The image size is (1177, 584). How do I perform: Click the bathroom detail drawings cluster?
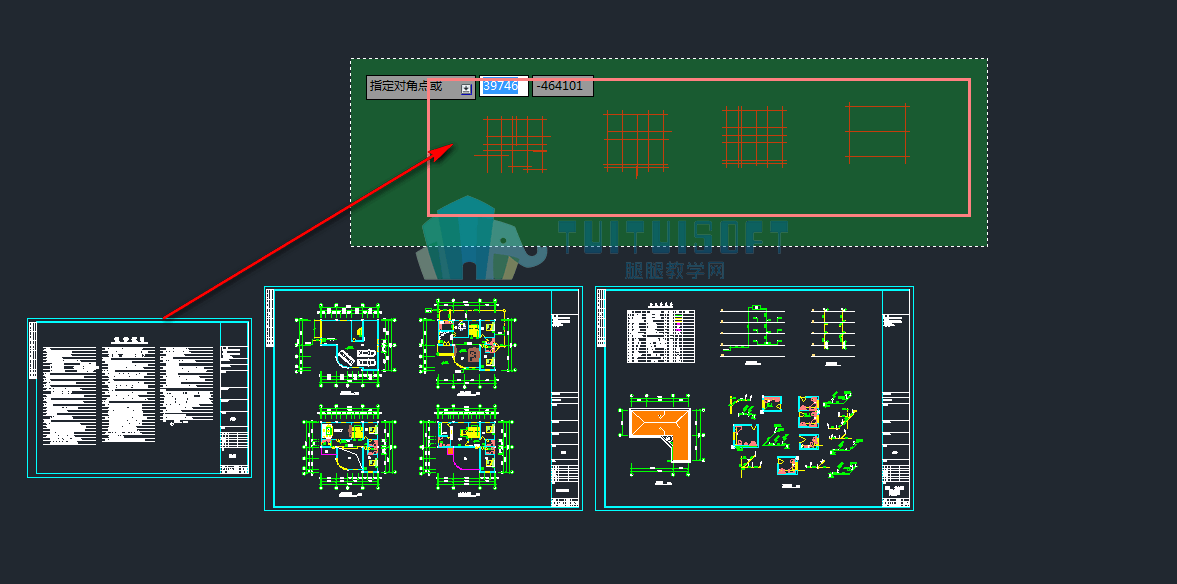795,435
